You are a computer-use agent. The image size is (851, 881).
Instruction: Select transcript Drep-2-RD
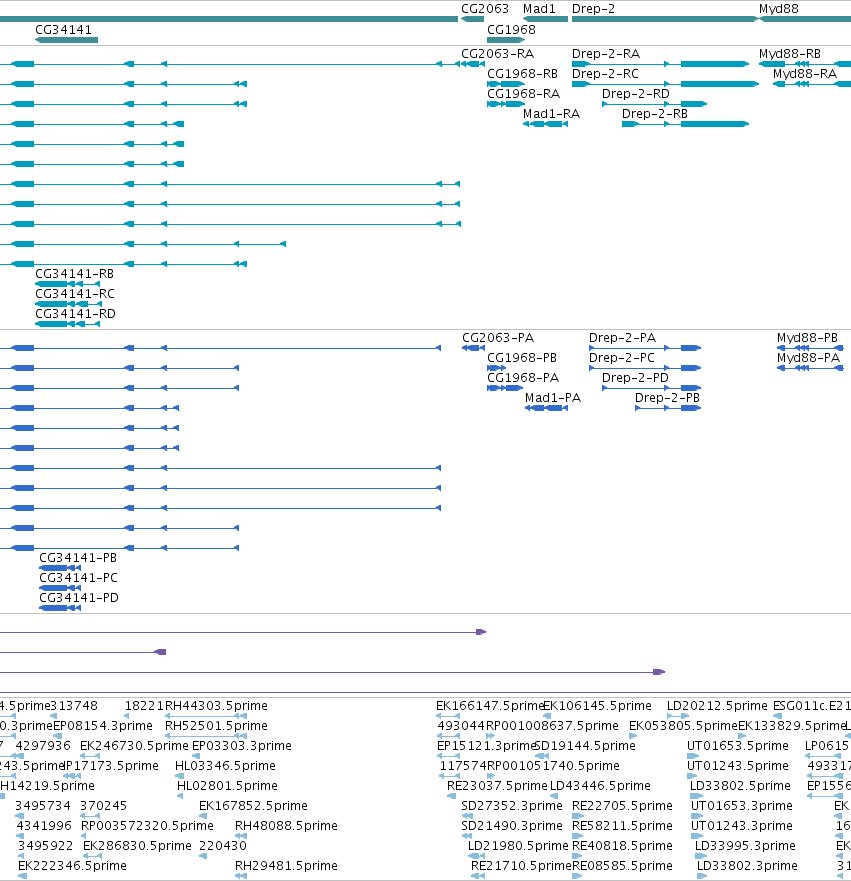pyautogui.click(x=636, y=94)
